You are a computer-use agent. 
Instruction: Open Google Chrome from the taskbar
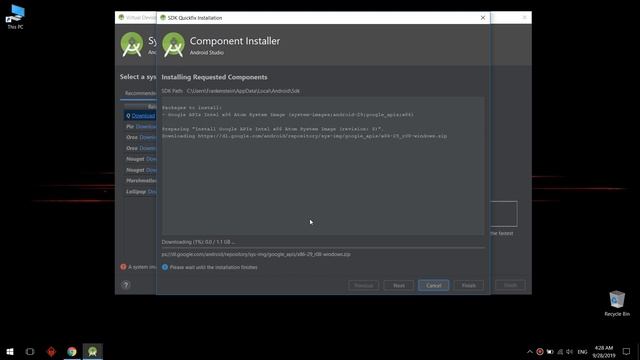pyautogui.click(x=72, y=351)
